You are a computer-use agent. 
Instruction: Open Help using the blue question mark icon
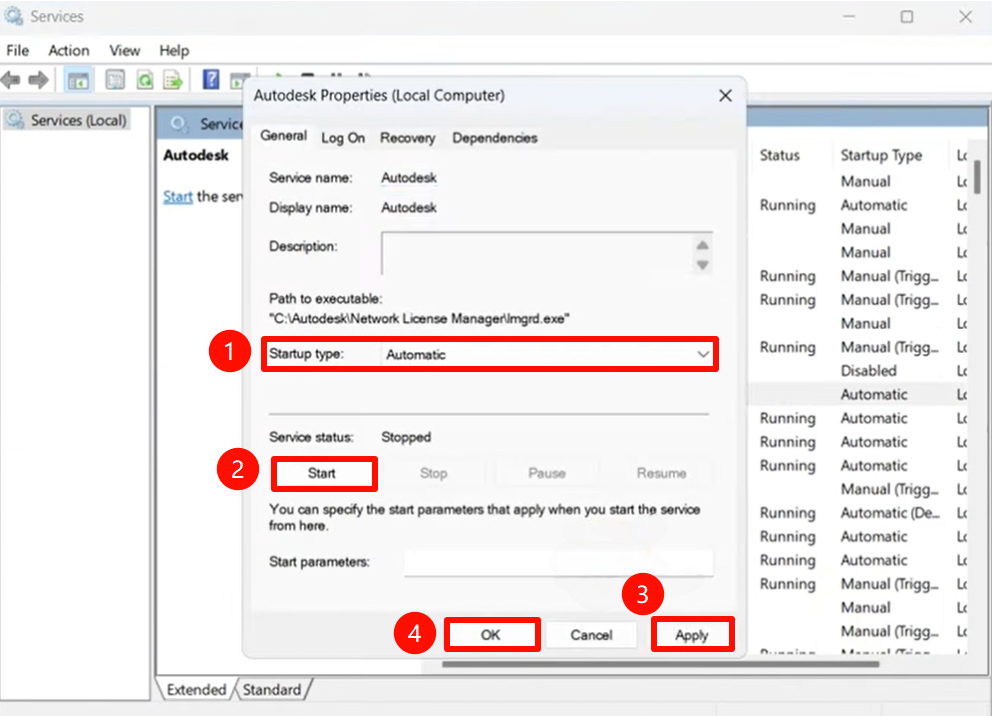coord(211,80)
